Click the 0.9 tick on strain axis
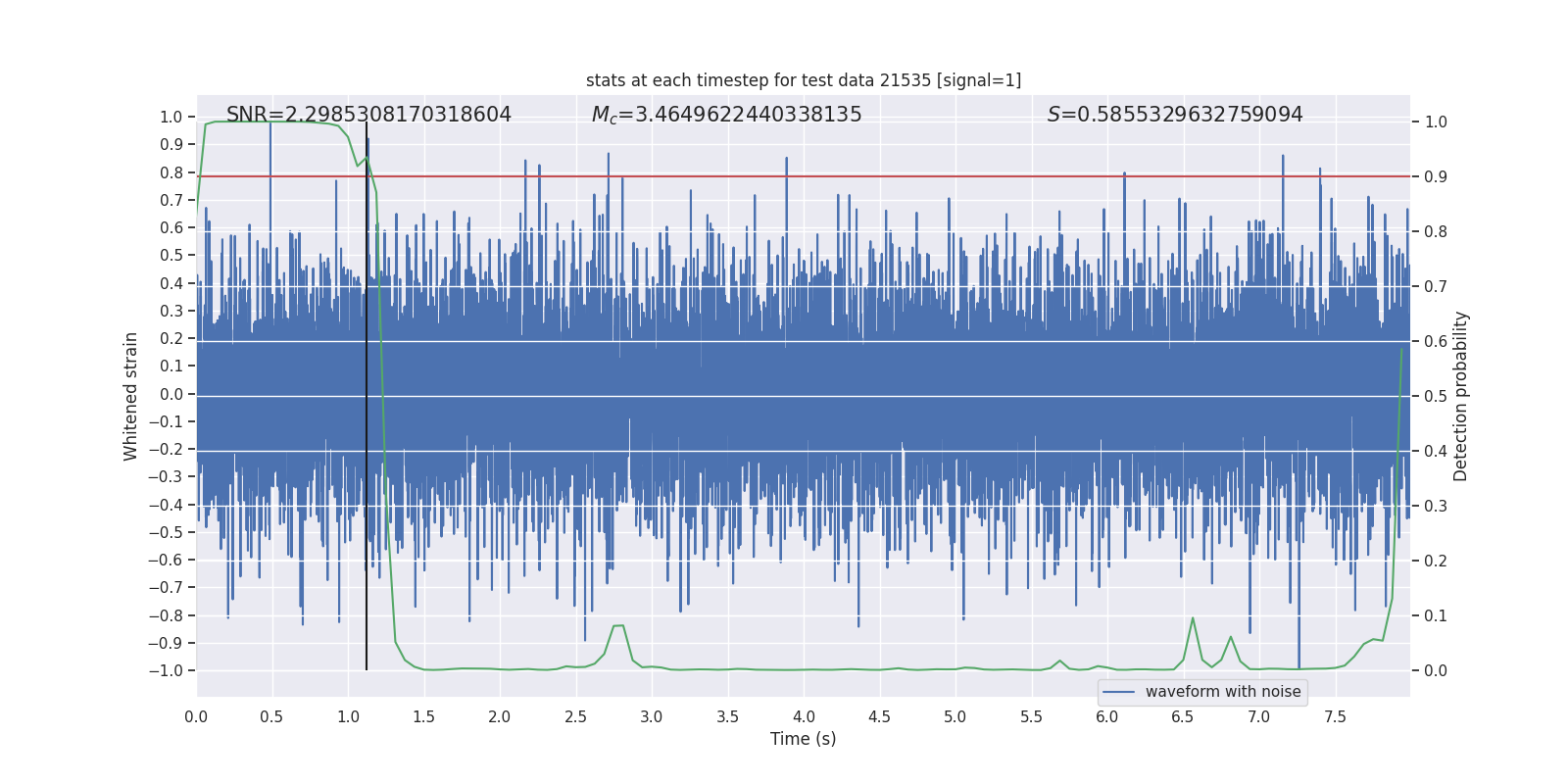Image resolution: width=1568 pixels, height=784 pixels. pyautogui.click(x=171, y=144)
